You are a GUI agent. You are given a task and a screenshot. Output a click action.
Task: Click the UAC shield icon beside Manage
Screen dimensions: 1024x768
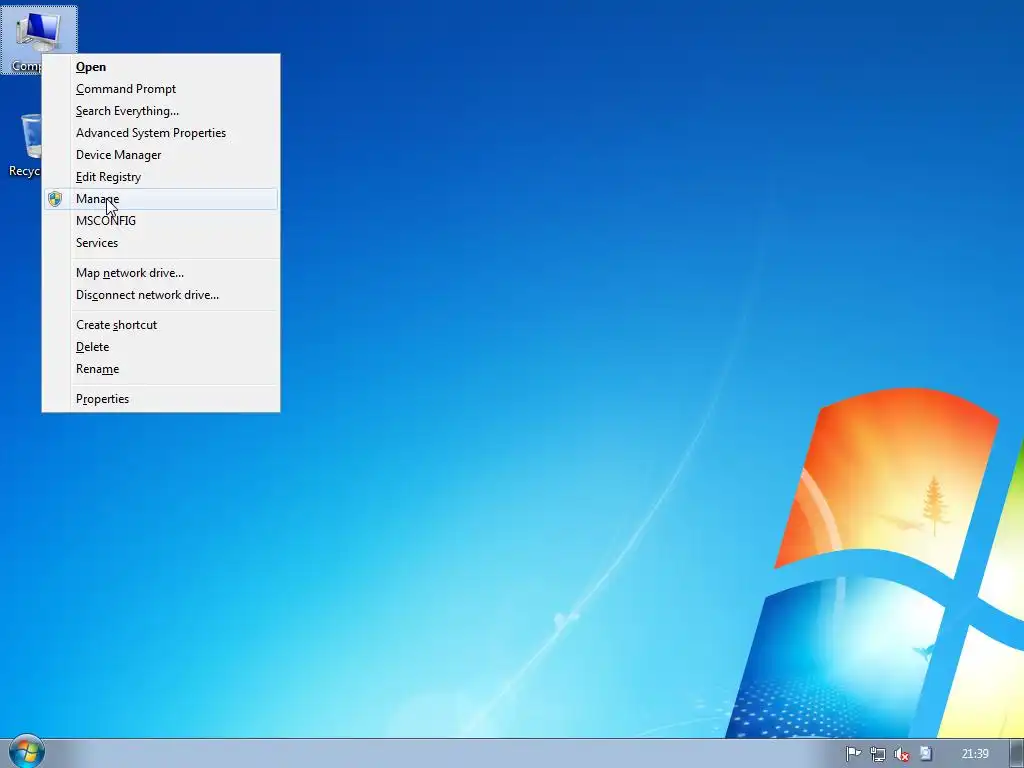tap(55, 199)
